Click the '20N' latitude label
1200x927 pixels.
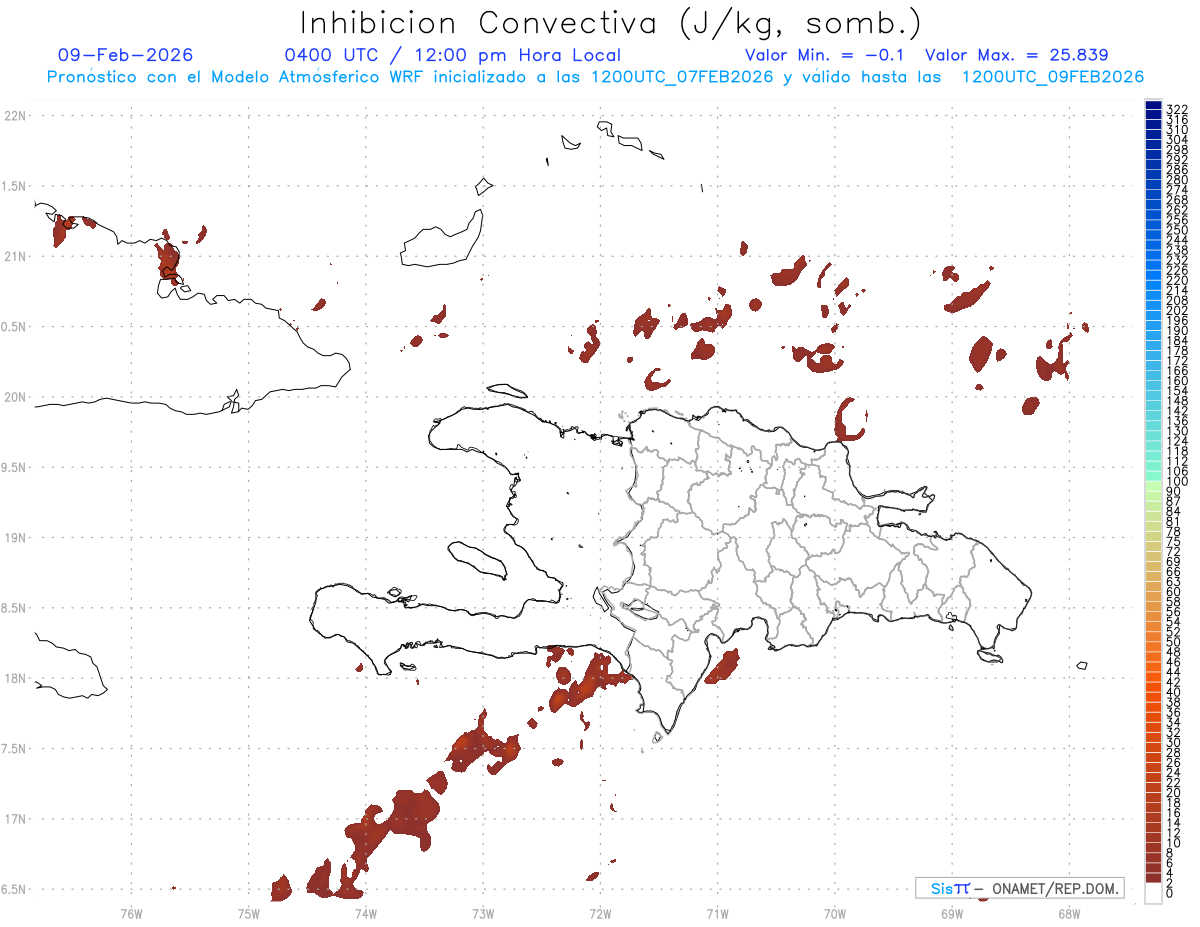(x=15, y=397)
